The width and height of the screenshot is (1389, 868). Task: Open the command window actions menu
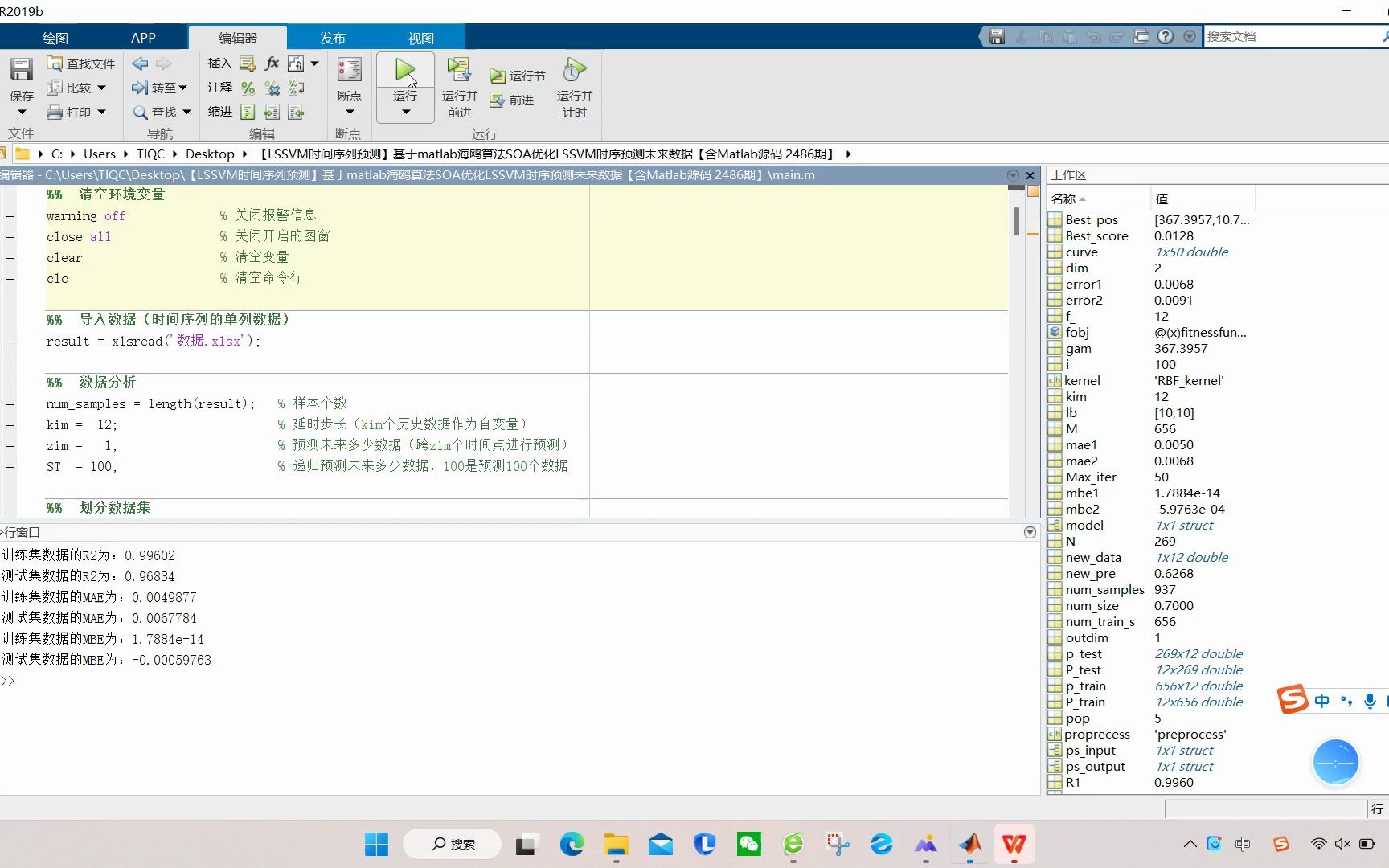[x=1030, y=532]
